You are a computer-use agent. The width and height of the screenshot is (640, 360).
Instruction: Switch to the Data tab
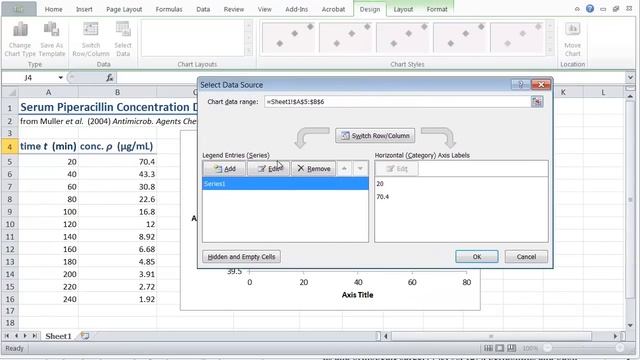(203, 9)
